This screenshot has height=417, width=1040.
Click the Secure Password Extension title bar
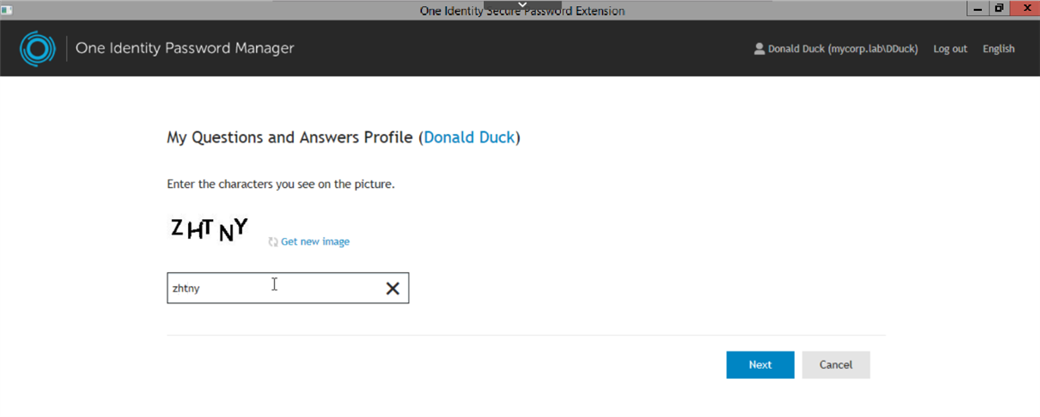(522, 11)
